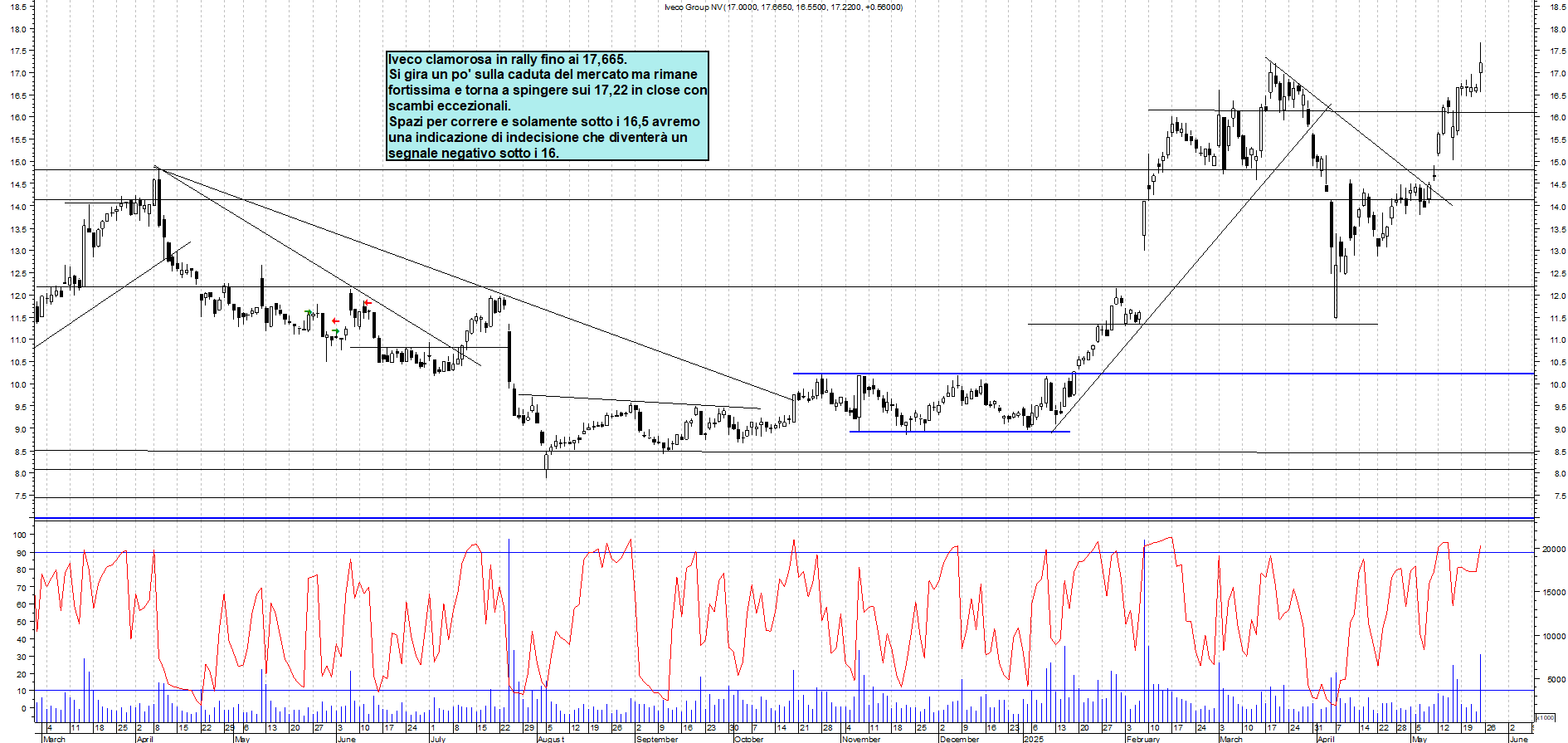Viewport: 1568px width, 743px height.
Task: Click the 20000 value on the volume scale
Action: [1554, 550]
